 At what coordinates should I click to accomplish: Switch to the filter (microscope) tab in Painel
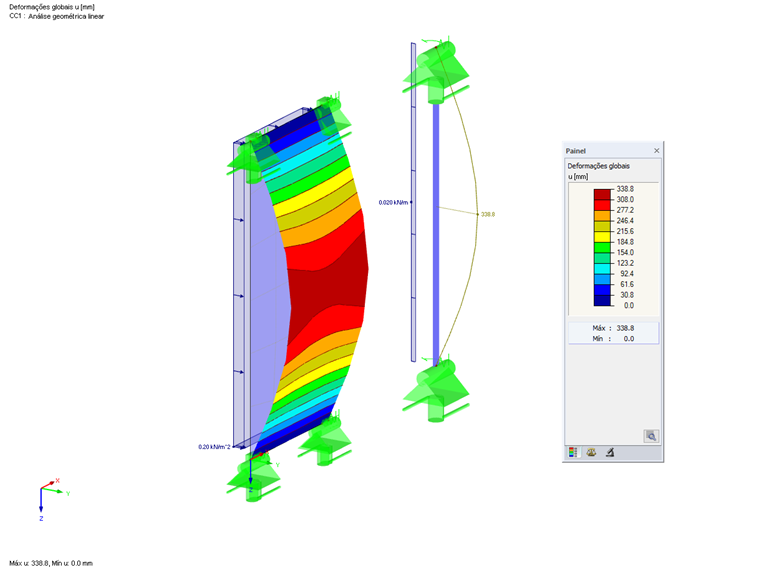click(610, 452)
